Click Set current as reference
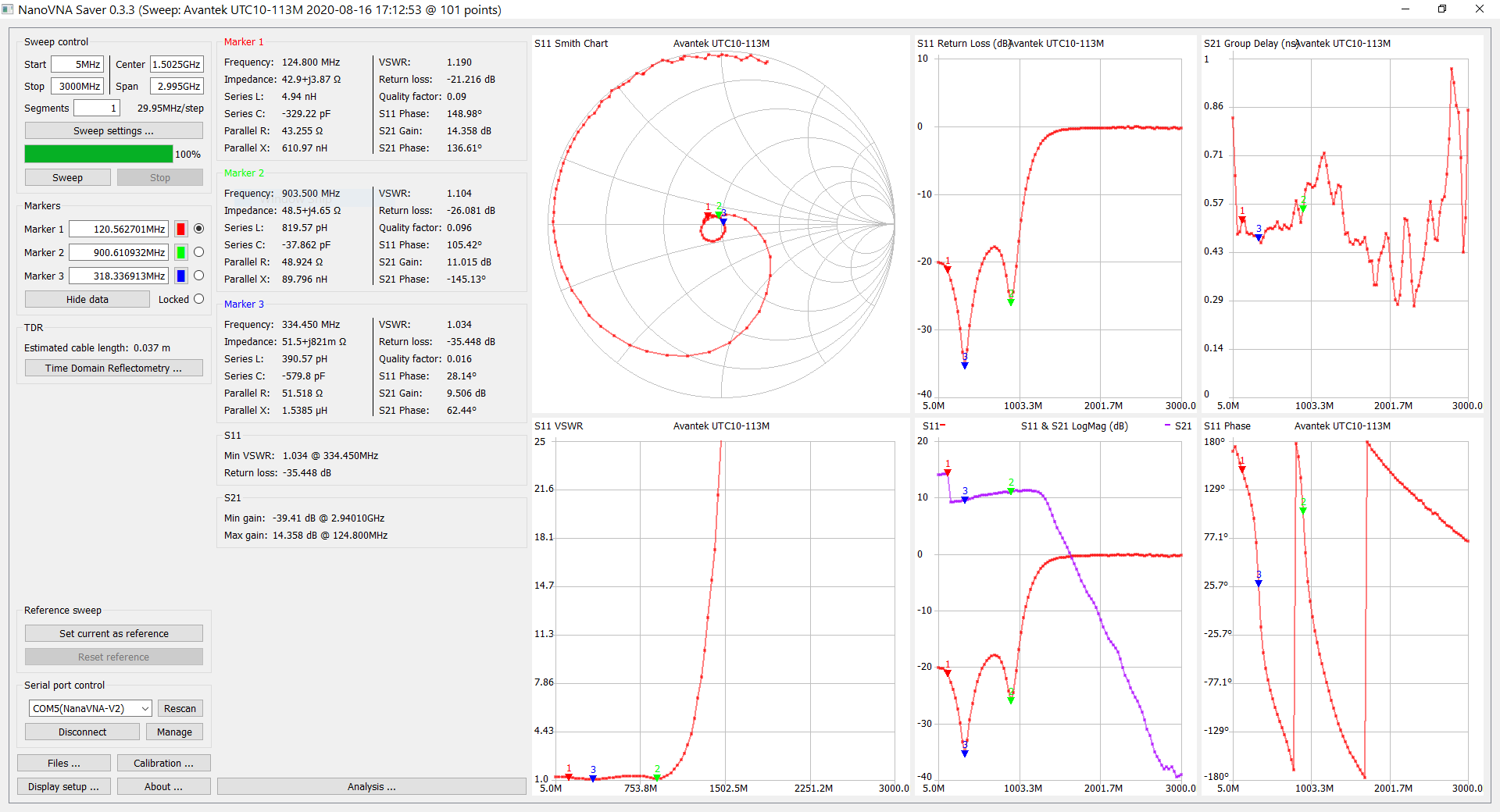This screenshot has height=812, width=1500. 113,633
